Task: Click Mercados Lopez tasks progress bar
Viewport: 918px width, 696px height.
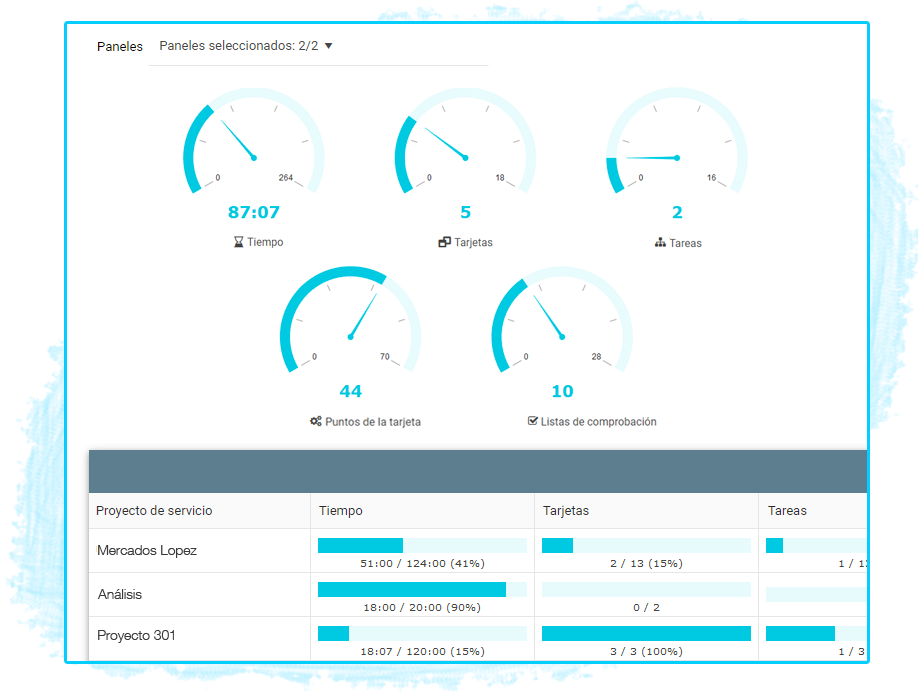Action: point(816,546)
